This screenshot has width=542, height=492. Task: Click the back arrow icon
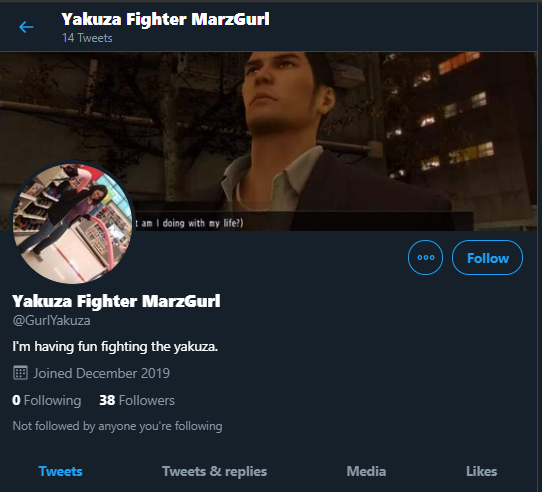pos(26,27)
